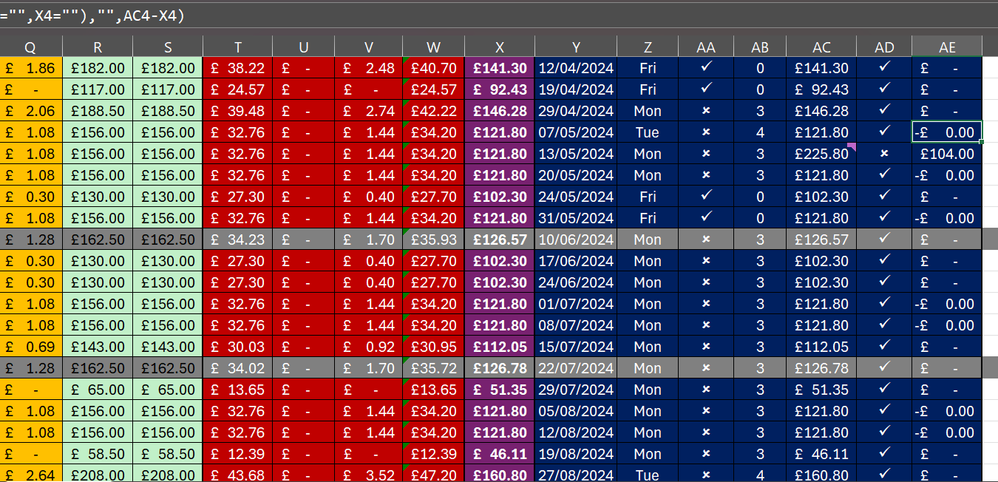This screenshot has width=998, height=482.
Task: Select the £3.52 cell
Action: point(369,474)
